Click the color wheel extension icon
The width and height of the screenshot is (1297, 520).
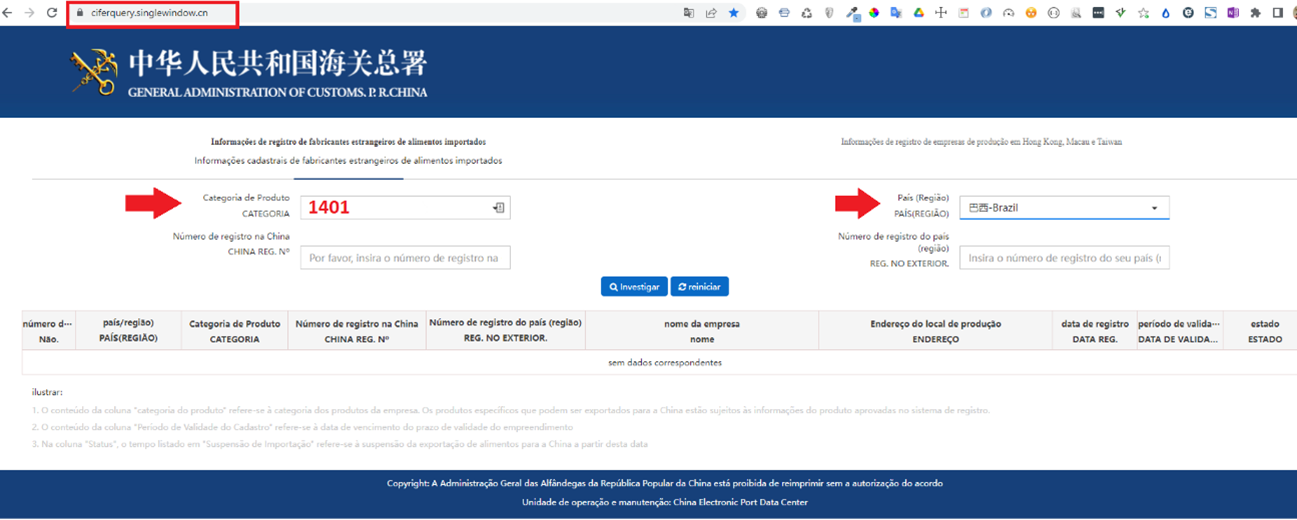873,13
